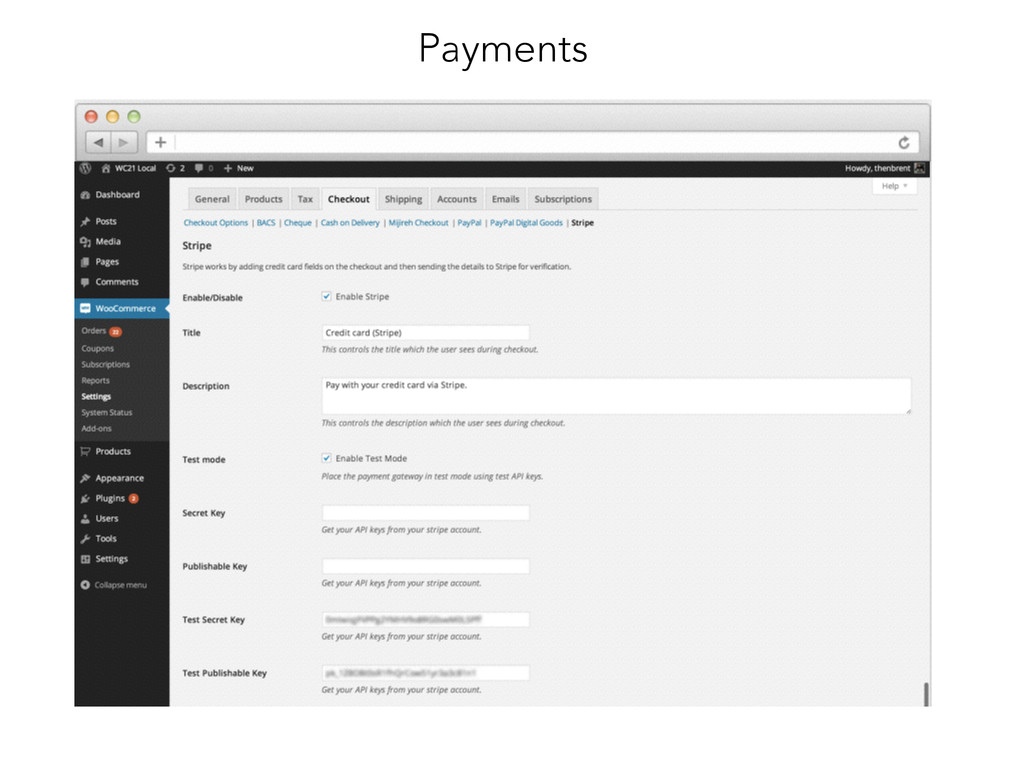Switch to the Products tab

[x=263, y=199]
